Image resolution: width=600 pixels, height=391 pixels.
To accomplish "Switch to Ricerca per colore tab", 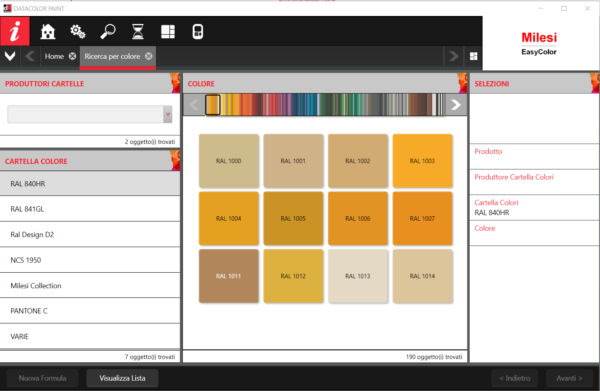I will 112,56.
